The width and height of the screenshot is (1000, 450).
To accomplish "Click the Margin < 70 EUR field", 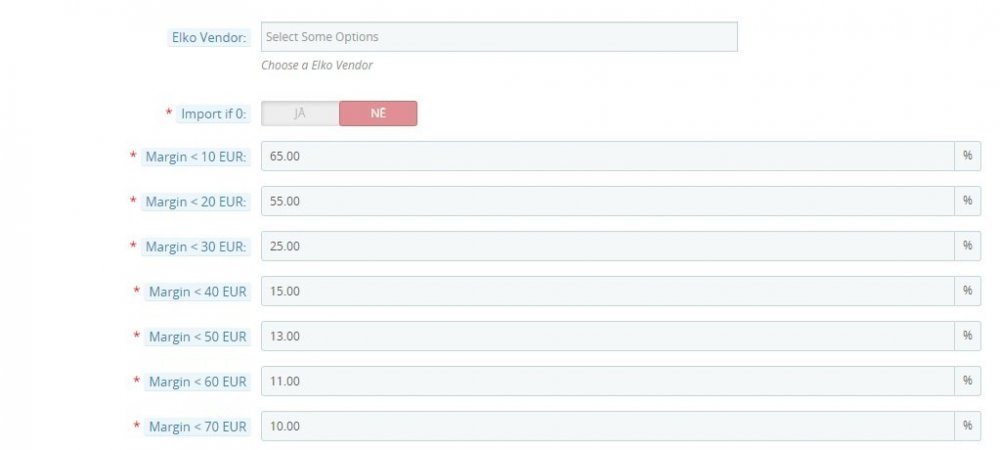I will [607, 426].
